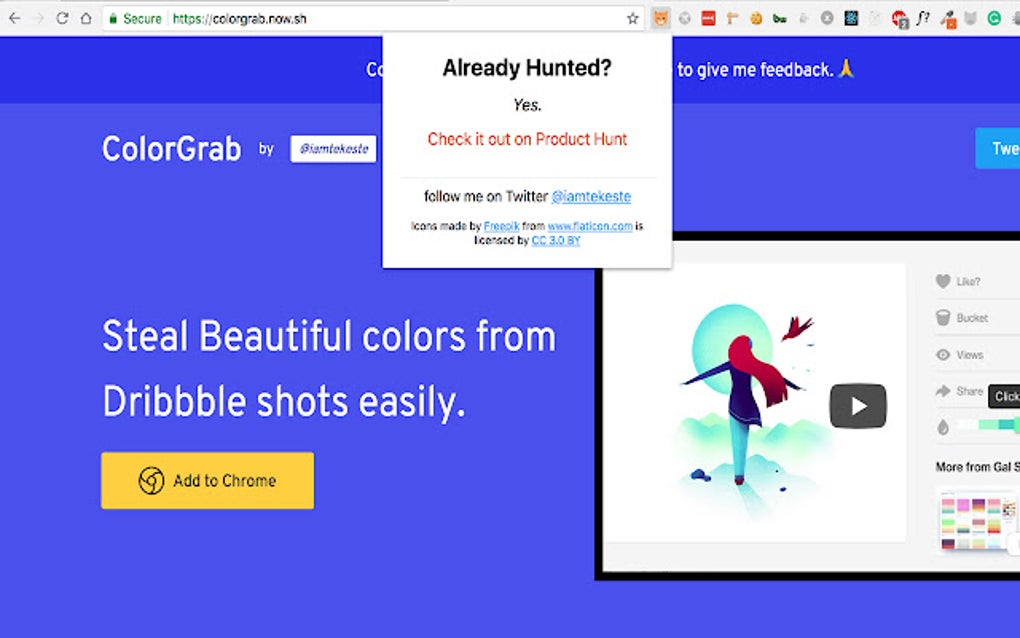This screenshot has height=638, width=1020.
Task: Click the Chrome logo inside the Add to Chrome button
Action: click(152, 481)
